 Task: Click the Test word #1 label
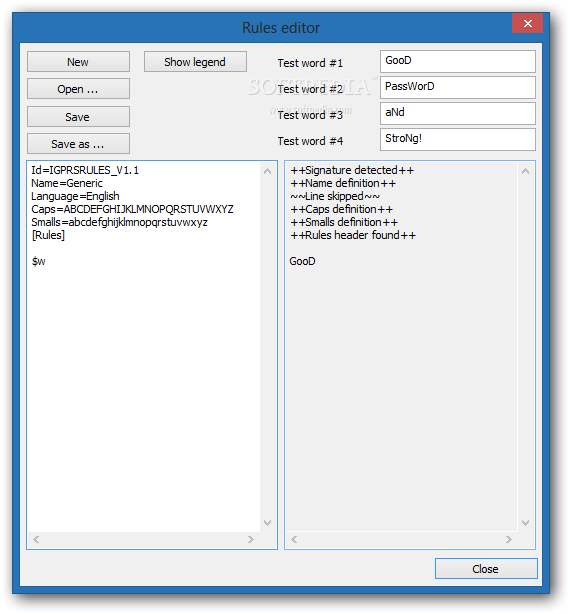coord(310,63)
